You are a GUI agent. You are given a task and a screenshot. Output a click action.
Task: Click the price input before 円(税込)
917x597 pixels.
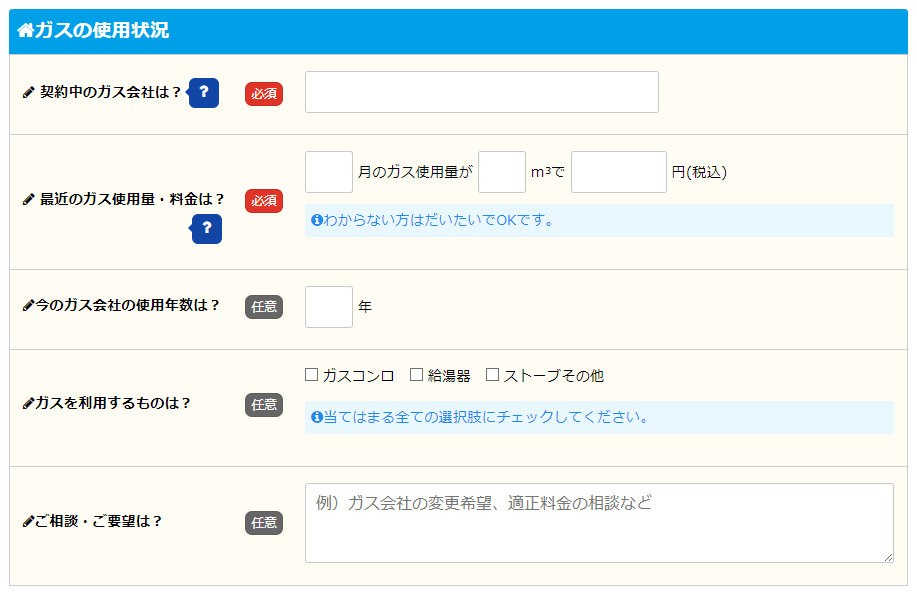pos(618,171)
